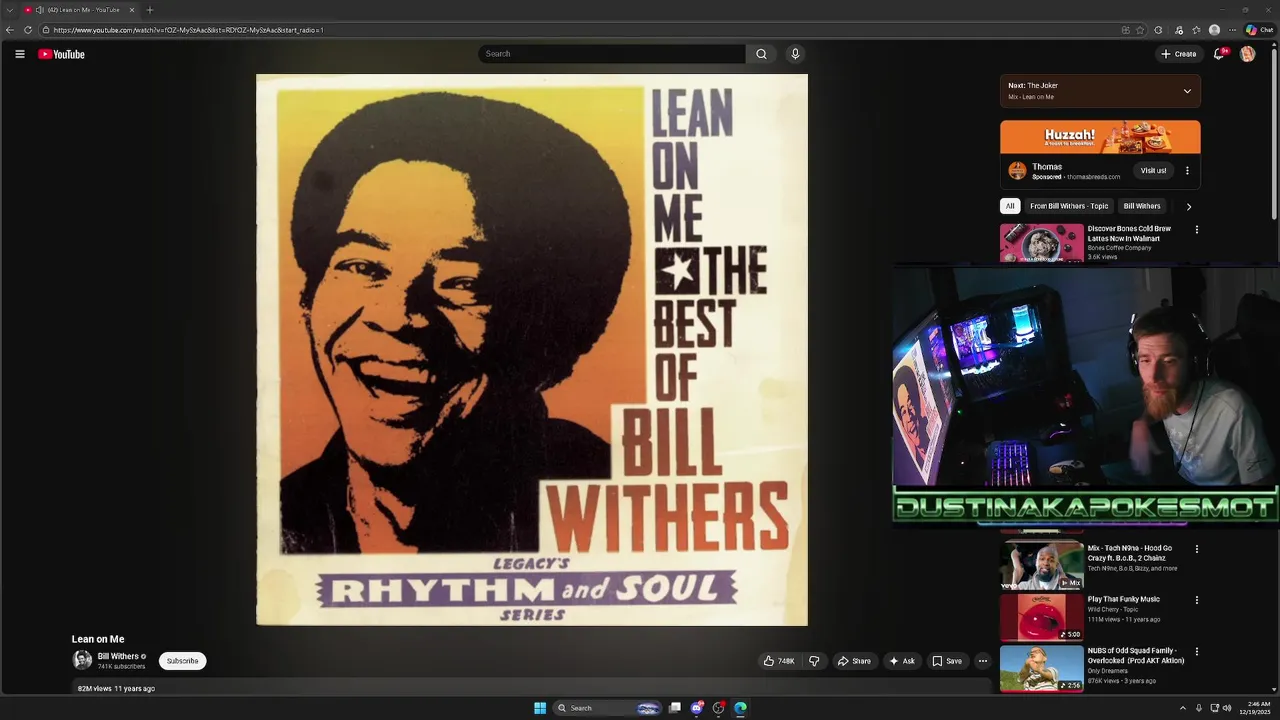The width and height of the screenshot is (1280, 720).
Task: Open the Copilot Chat button
Action: 1259,30
